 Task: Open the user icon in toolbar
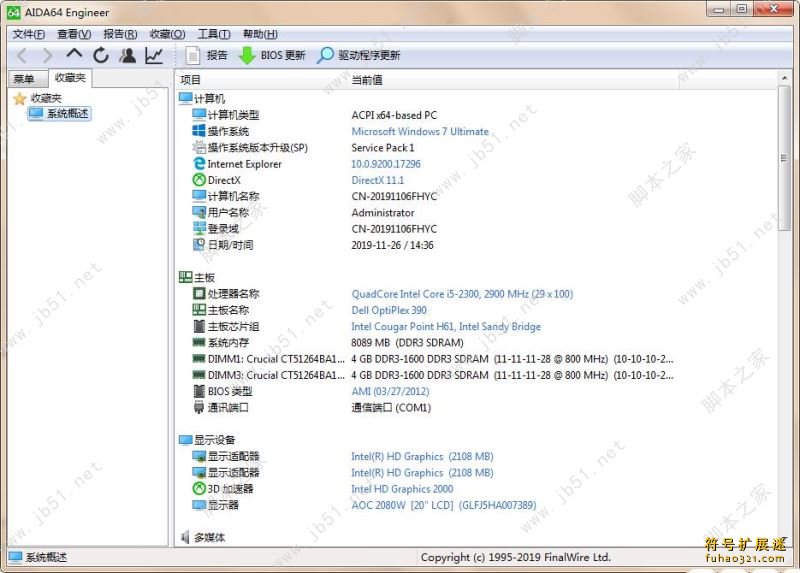[128, 55]
